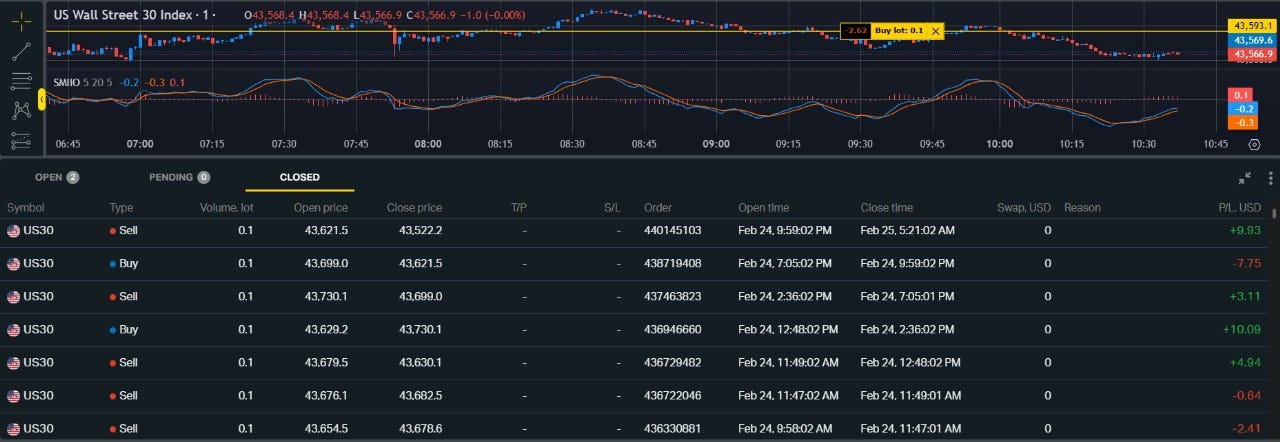Click the blue -0.2 SMIIO axis label

1244,108
